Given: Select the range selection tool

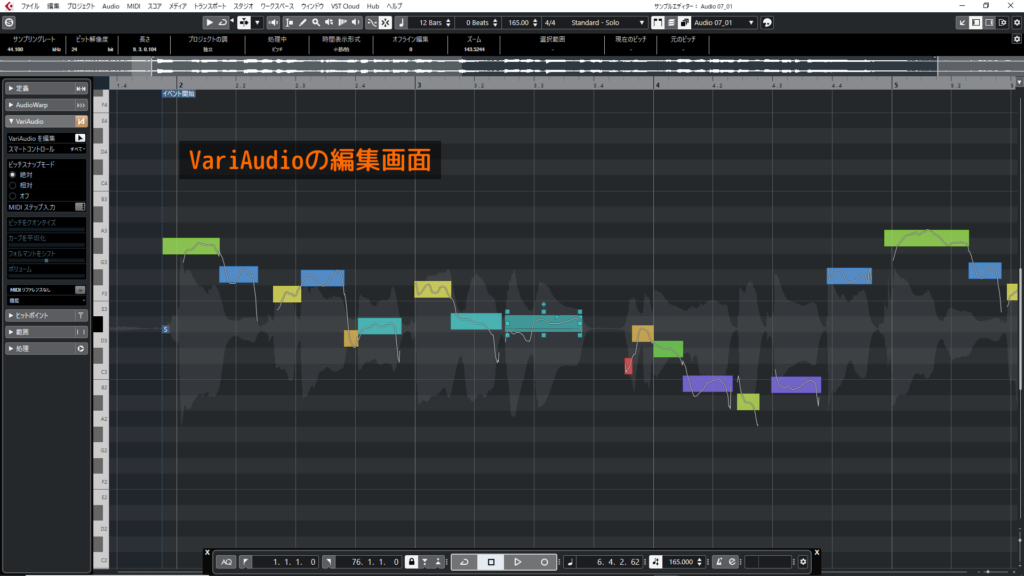Looking at the screenshot, I should tap(289, 23).
